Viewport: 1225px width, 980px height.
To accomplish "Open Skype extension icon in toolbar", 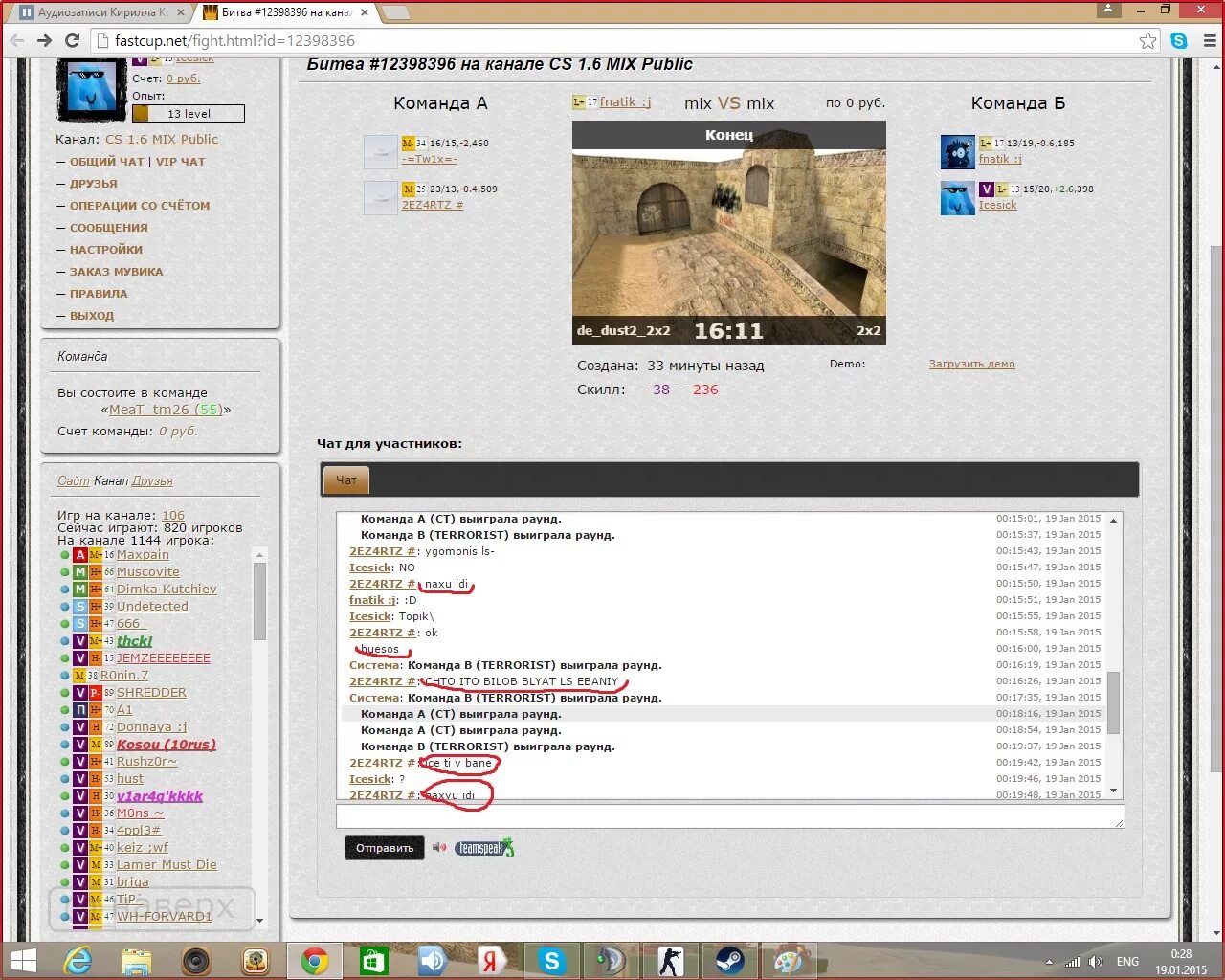I will click(x=1179, y=40).
